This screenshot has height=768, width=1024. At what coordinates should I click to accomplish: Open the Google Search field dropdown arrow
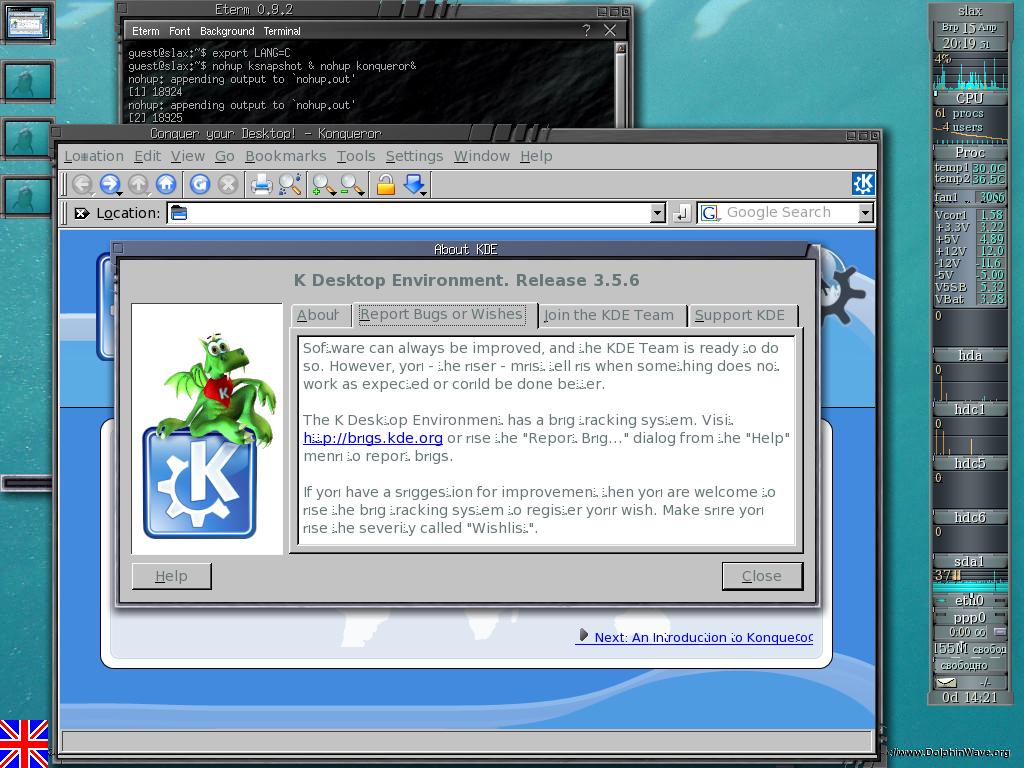865,213
